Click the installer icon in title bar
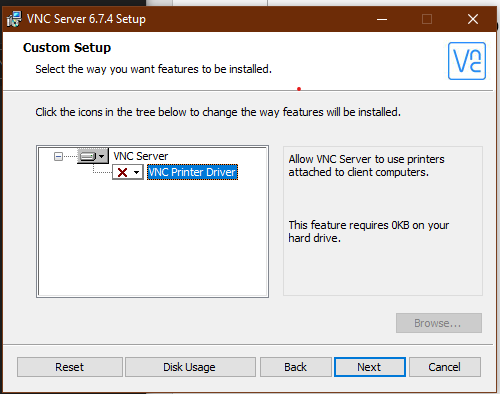500x394 pixels. click(14, 19)
